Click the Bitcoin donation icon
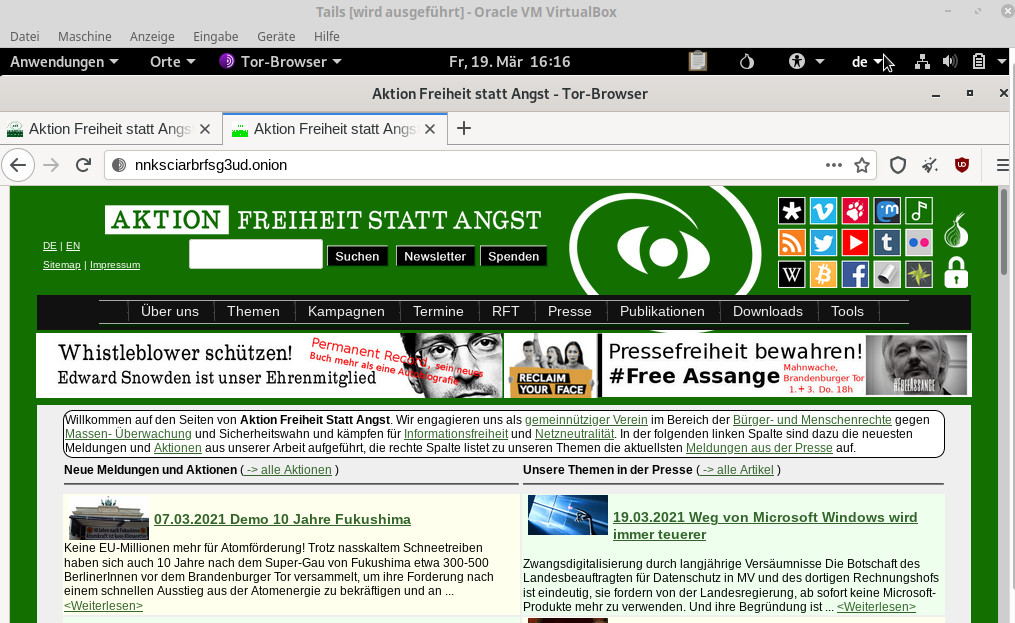 click(x=823, y=275)
